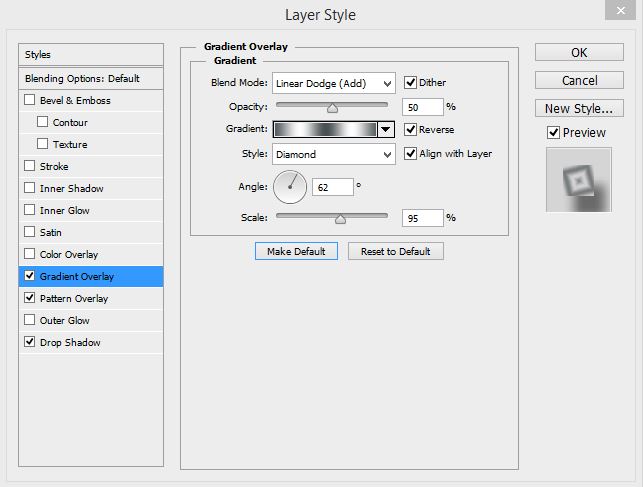Uncheck the Dither option
643x487 pixels.
click(x=410, y=83)
